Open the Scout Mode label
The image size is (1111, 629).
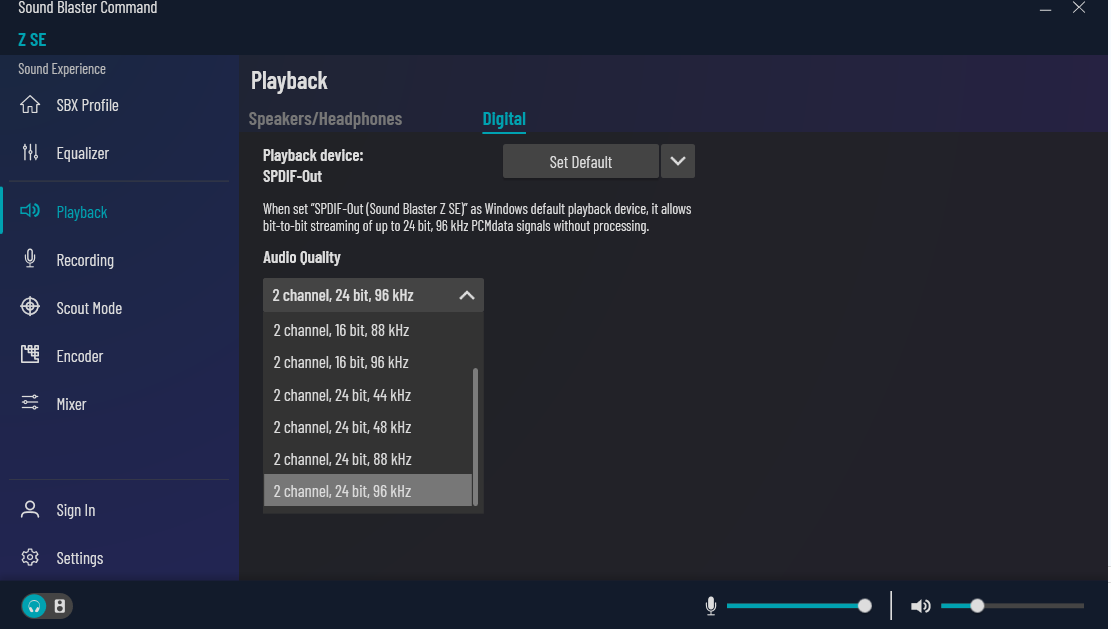click(x=89, y=308)
